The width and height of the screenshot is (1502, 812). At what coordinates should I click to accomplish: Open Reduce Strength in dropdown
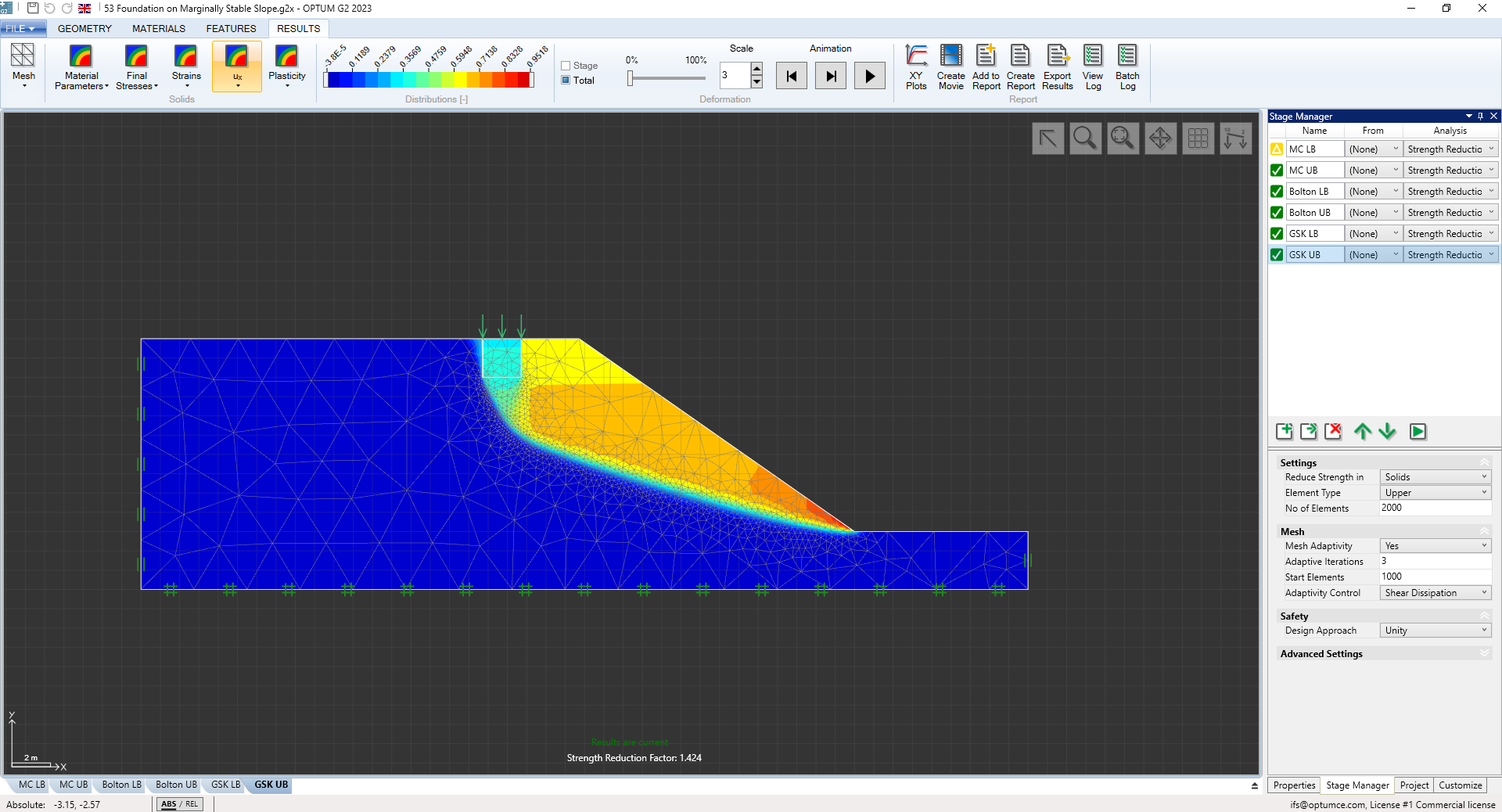pyautogui.click(x=1436, y=476)
